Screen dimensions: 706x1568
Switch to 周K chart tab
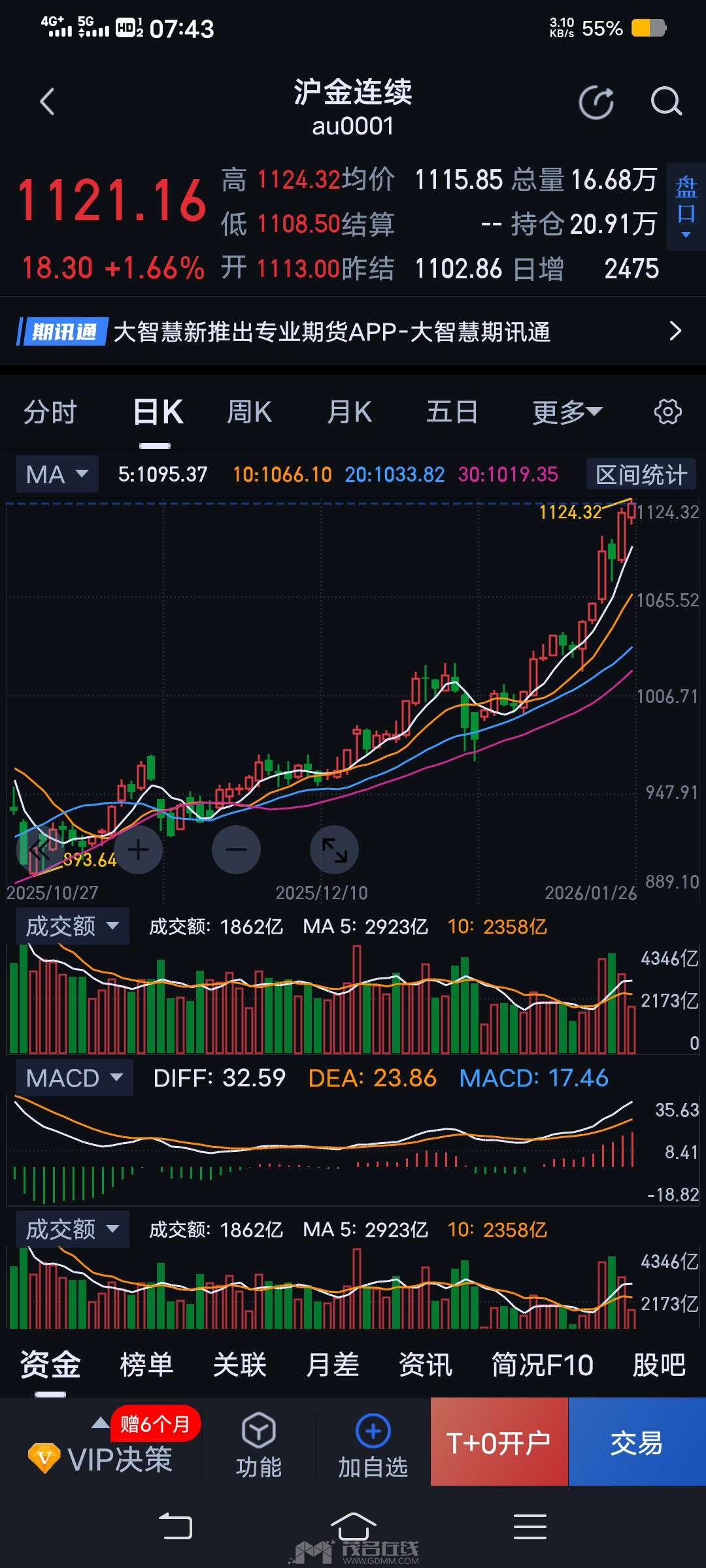pyautogui.click(x=249, y=412)
